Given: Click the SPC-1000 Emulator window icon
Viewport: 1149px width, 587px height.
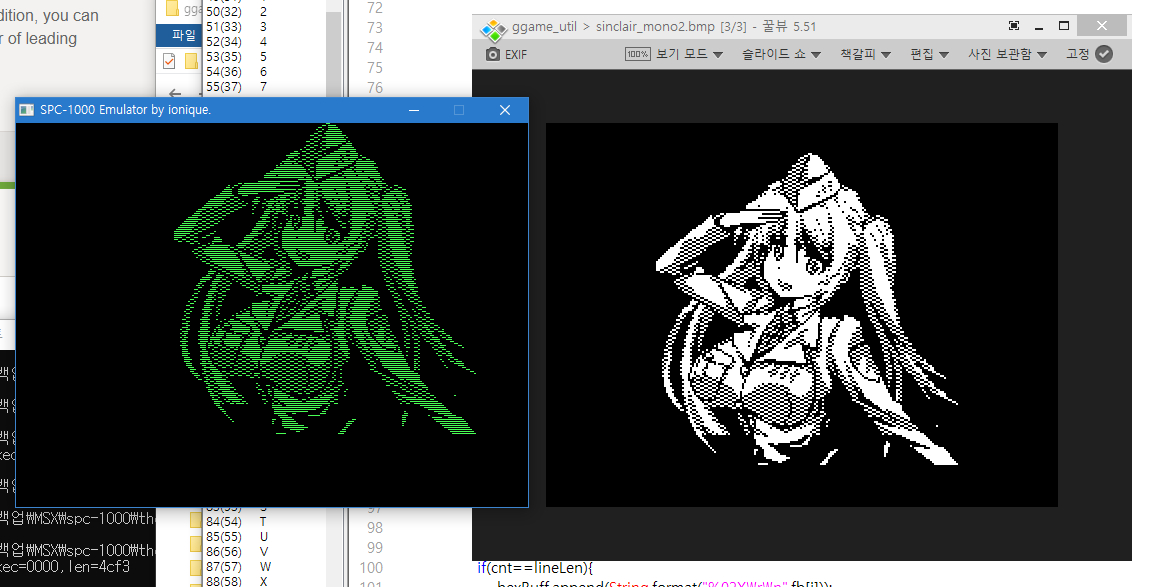Looking at the screenshot, I should tap(27, 110).
